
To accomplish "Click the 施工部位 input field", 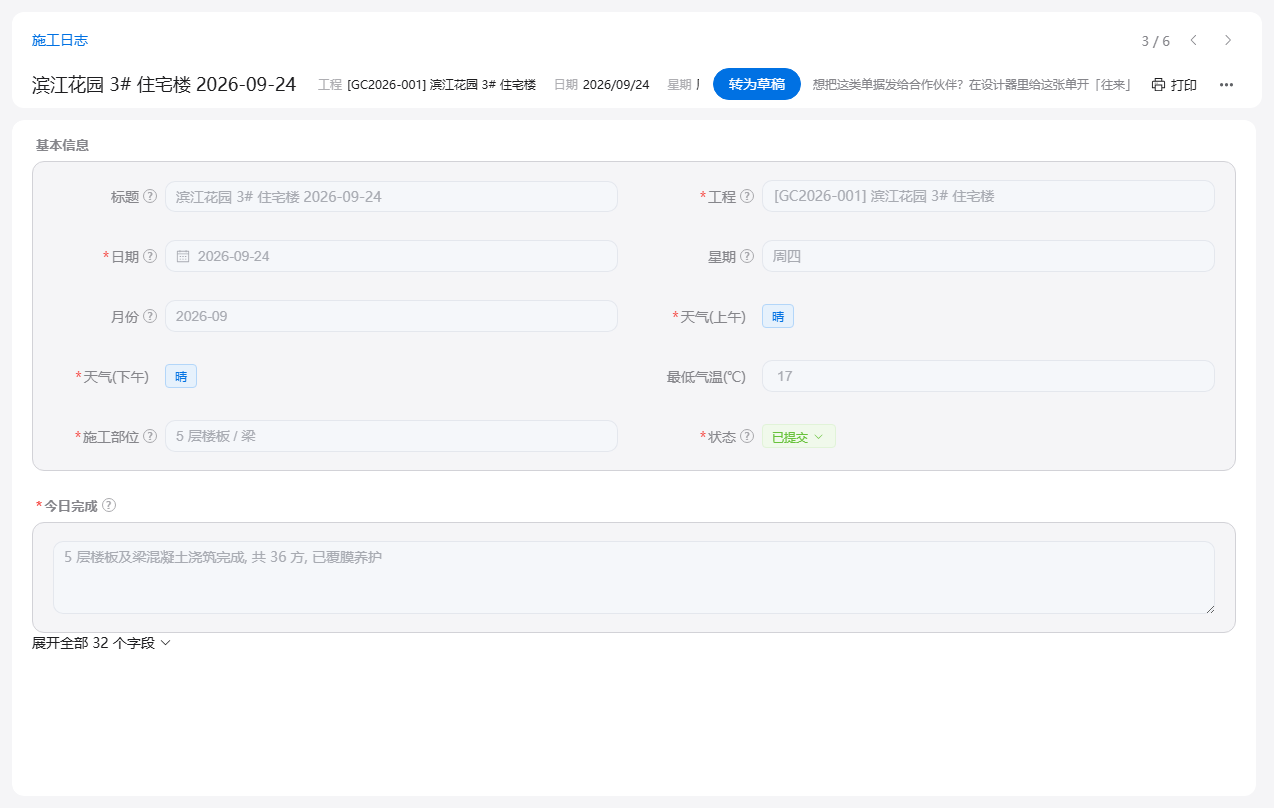I will click(391, 436).
